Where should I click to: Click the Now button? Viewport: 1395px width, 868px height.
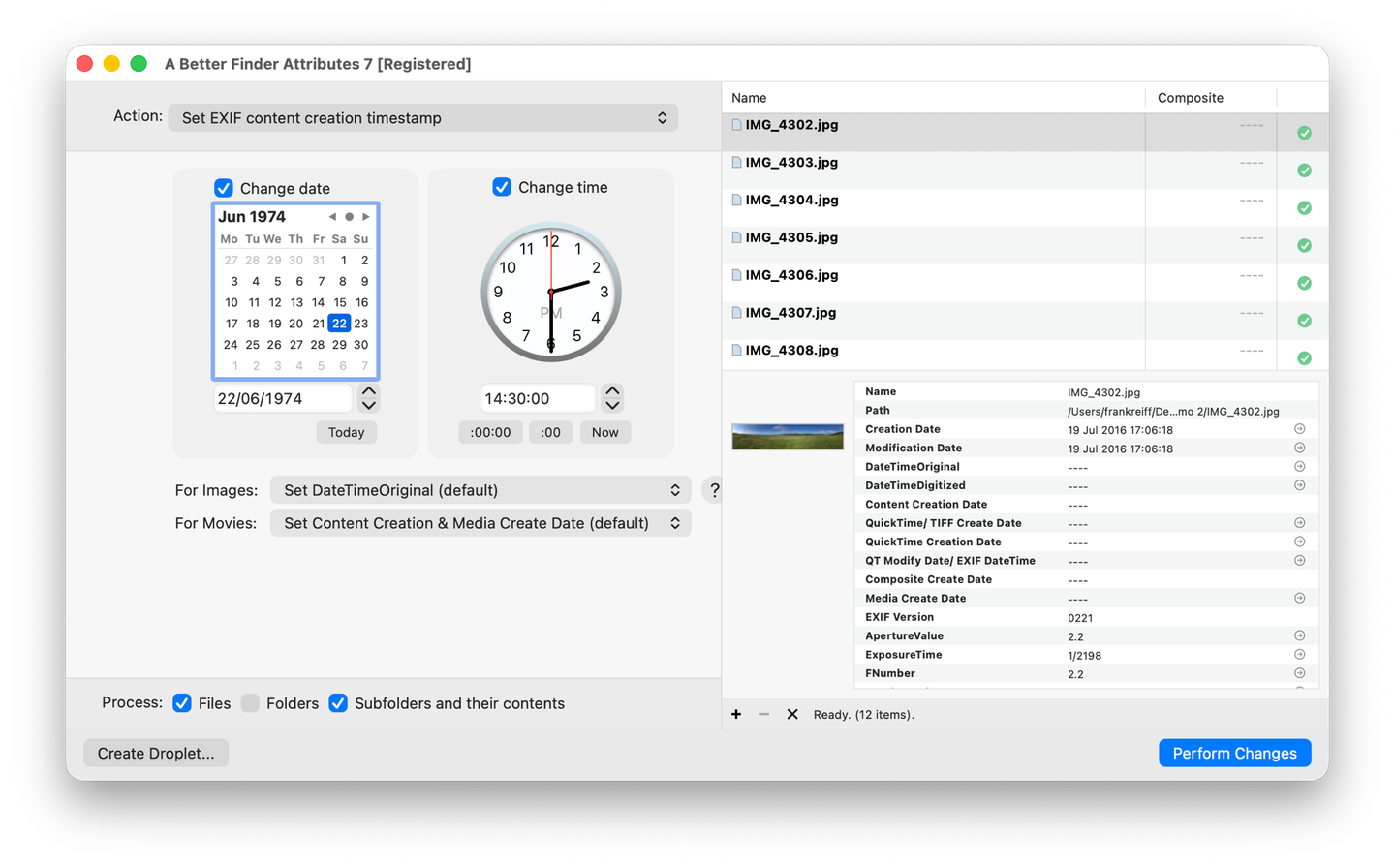tap(605, 432)
